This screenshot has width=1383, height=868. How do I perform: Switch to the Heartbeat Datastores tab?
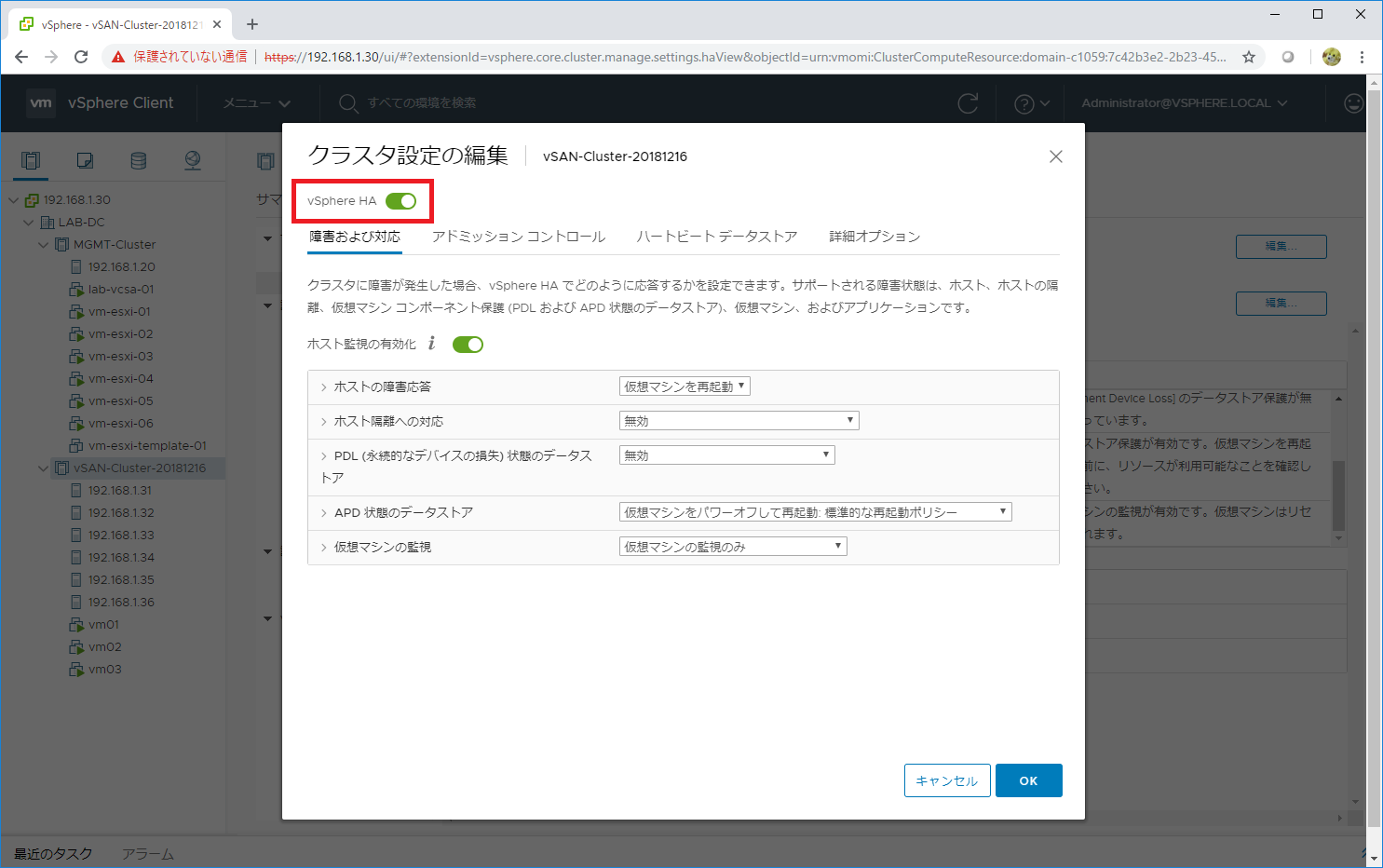coord(716,237)
